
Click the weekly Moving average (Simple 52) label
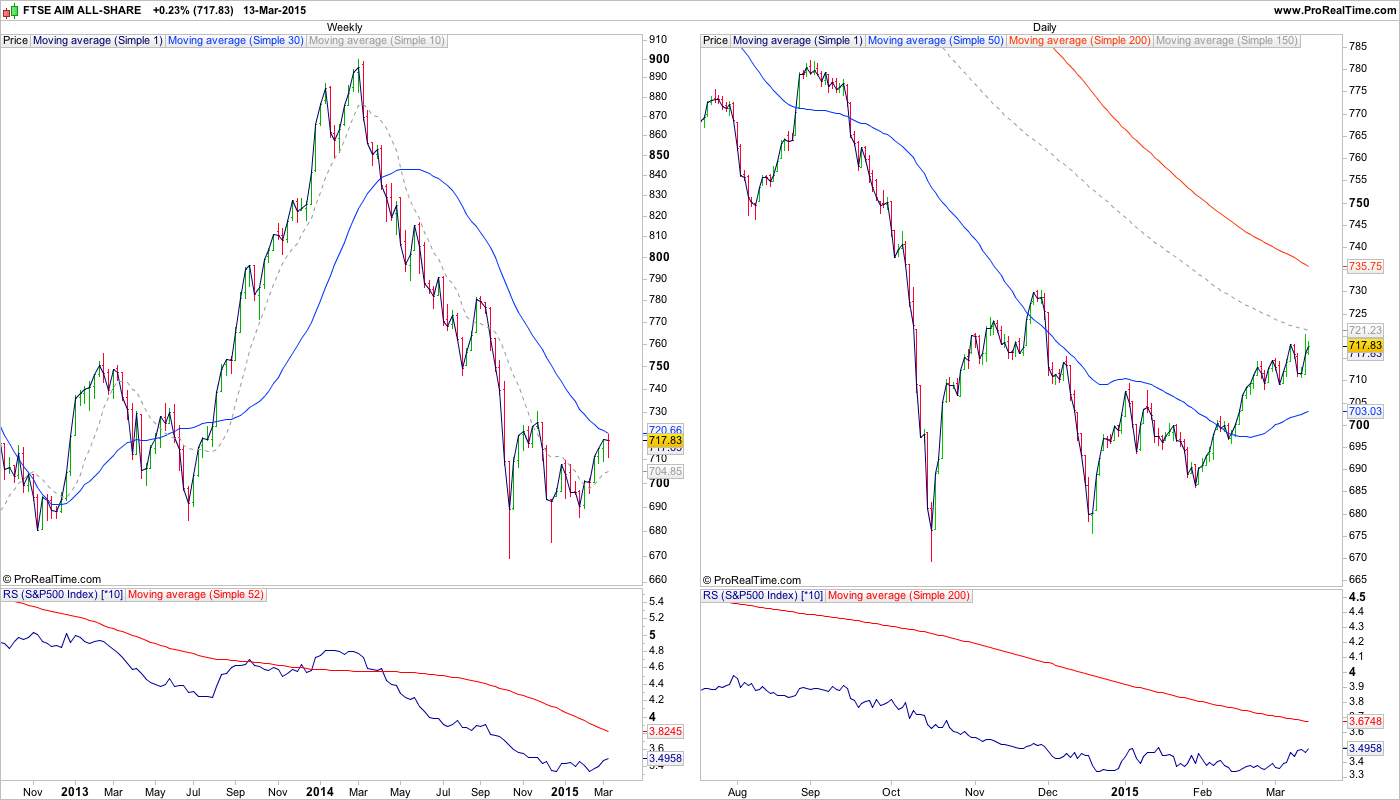[x=196, y=595]
